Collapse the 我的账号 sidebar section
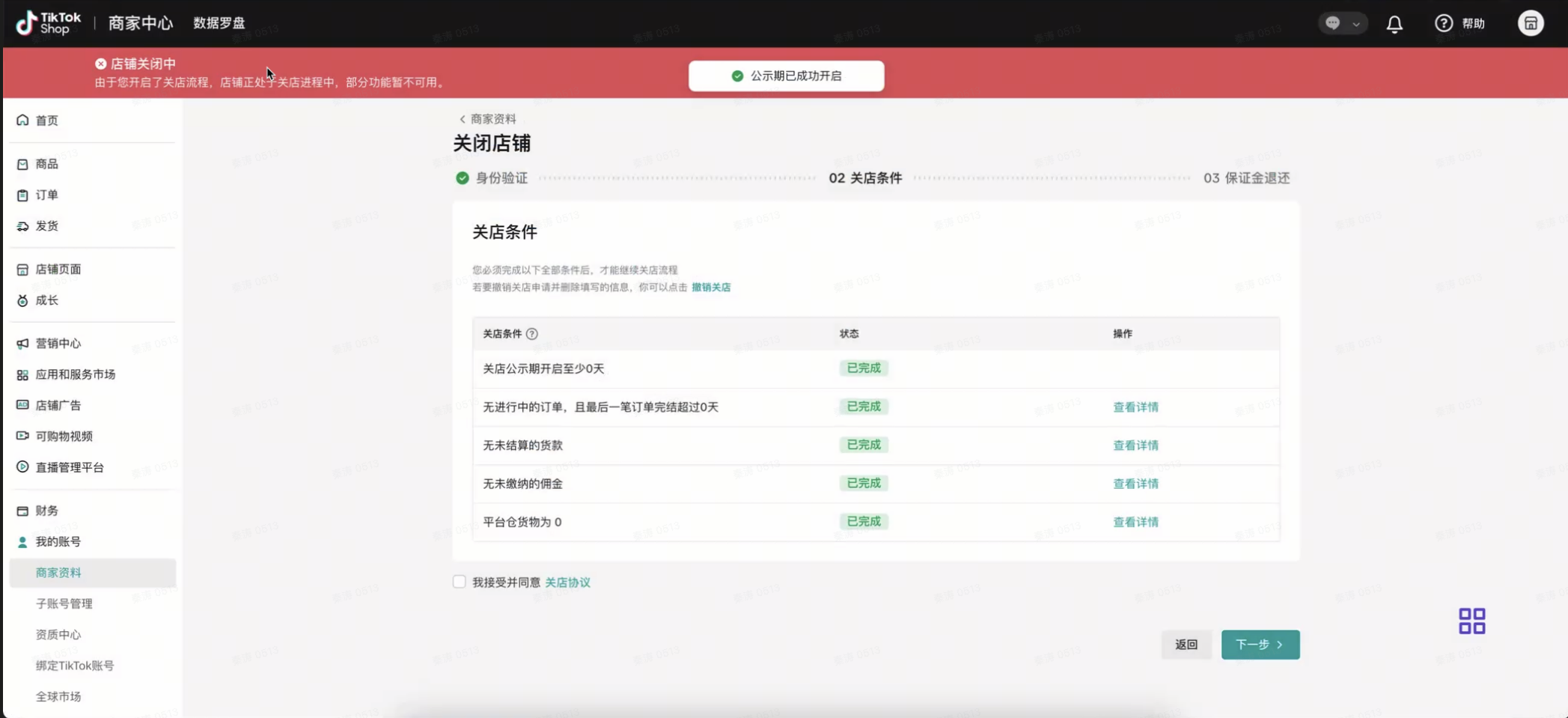The width and height of the screenshot is (1568, 718). coord(58,541)
